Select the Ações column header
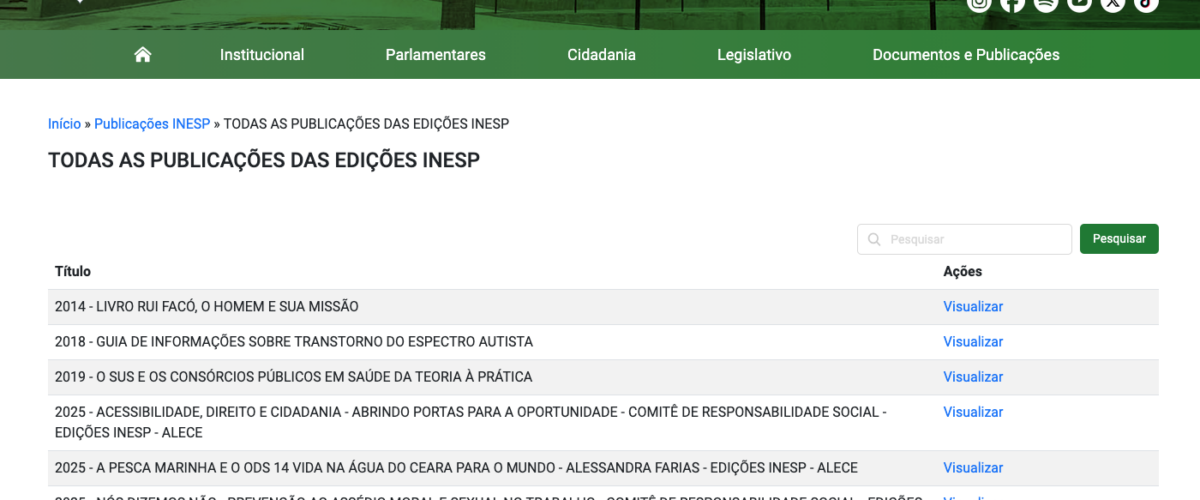This screenshot has width=1200, height=500. click(x=963, y=271)
